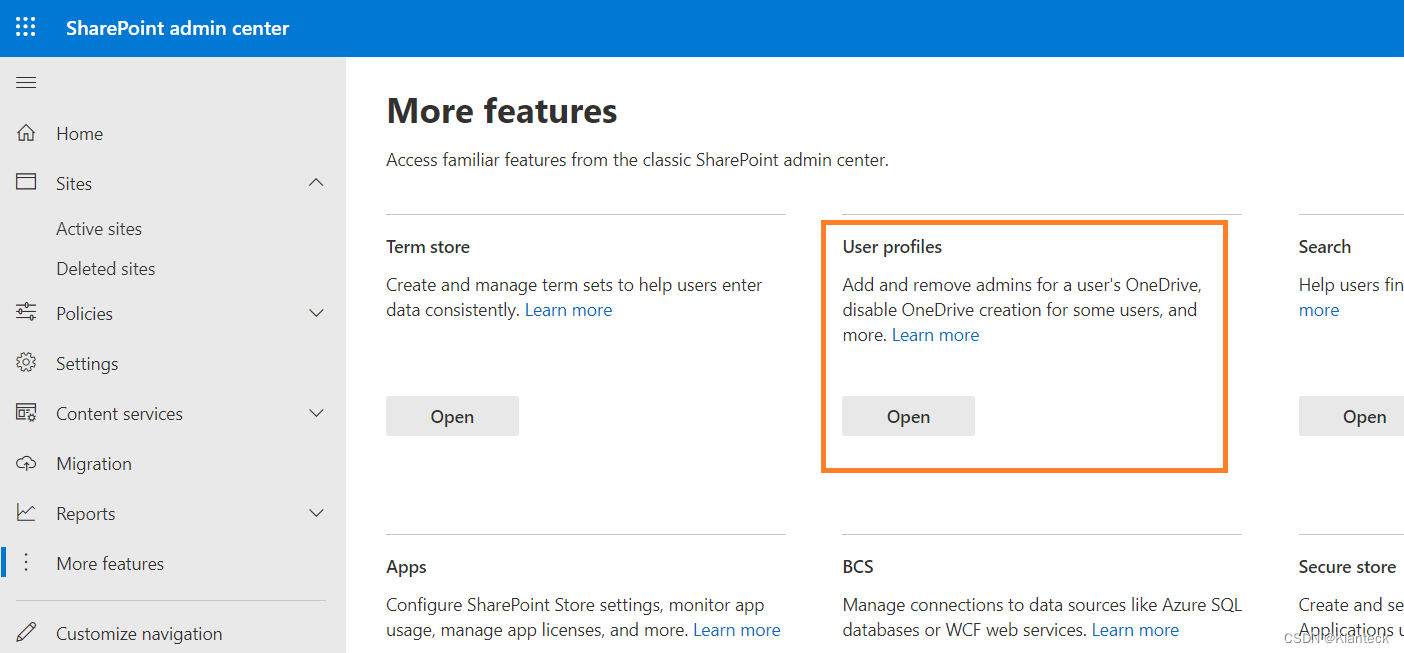Viewport: 1404px width, 653px height.
Task: Open the Microsoft 365 app launcher
Action: 25,27
